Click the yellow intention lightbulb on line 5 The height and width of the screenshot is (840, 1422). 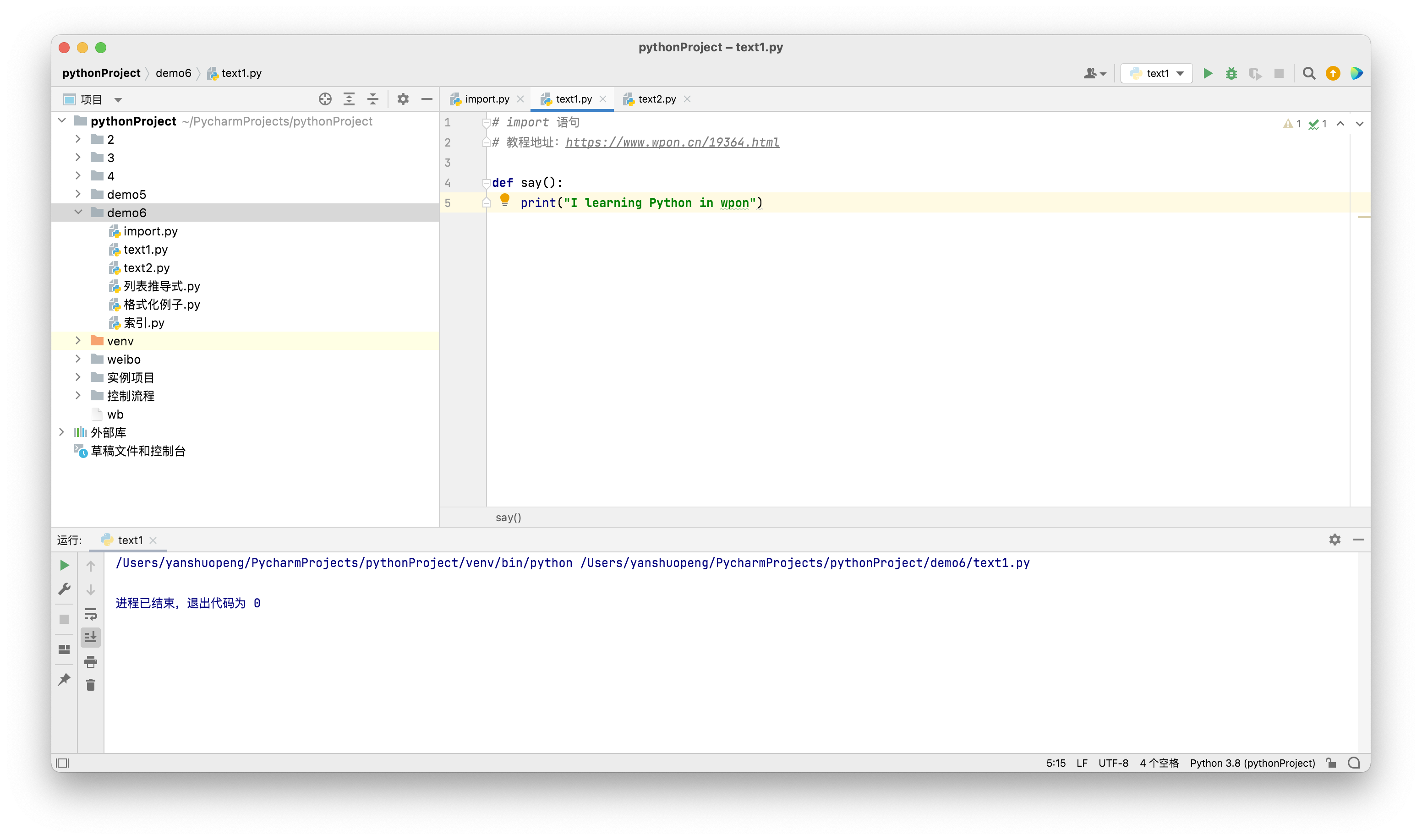(505, 200)
